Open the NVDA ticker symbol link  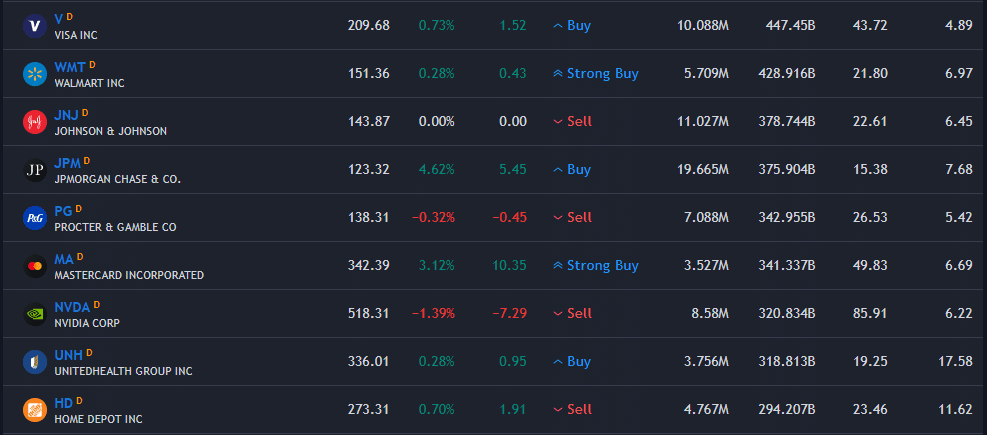[72, 306]
